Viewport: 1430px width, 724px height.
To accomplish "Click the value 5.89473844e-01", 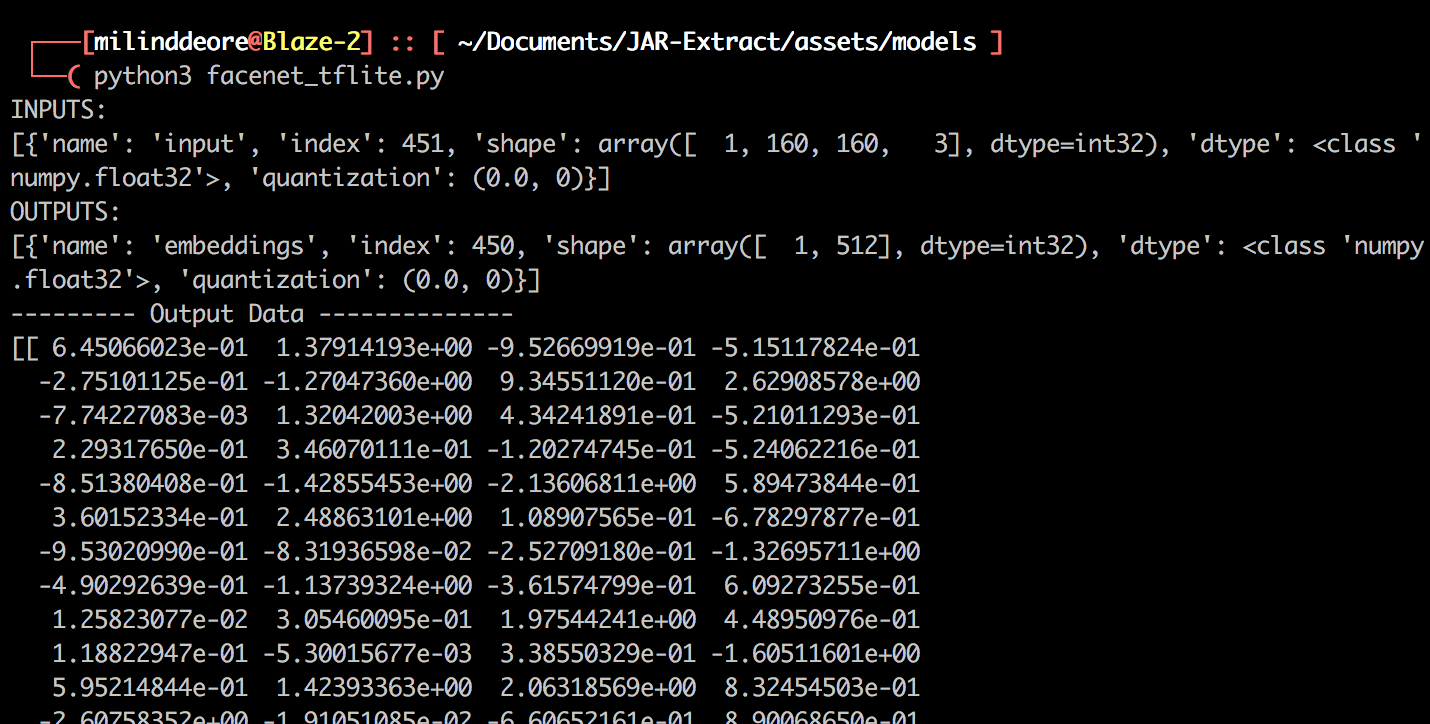I will [822, 484].
